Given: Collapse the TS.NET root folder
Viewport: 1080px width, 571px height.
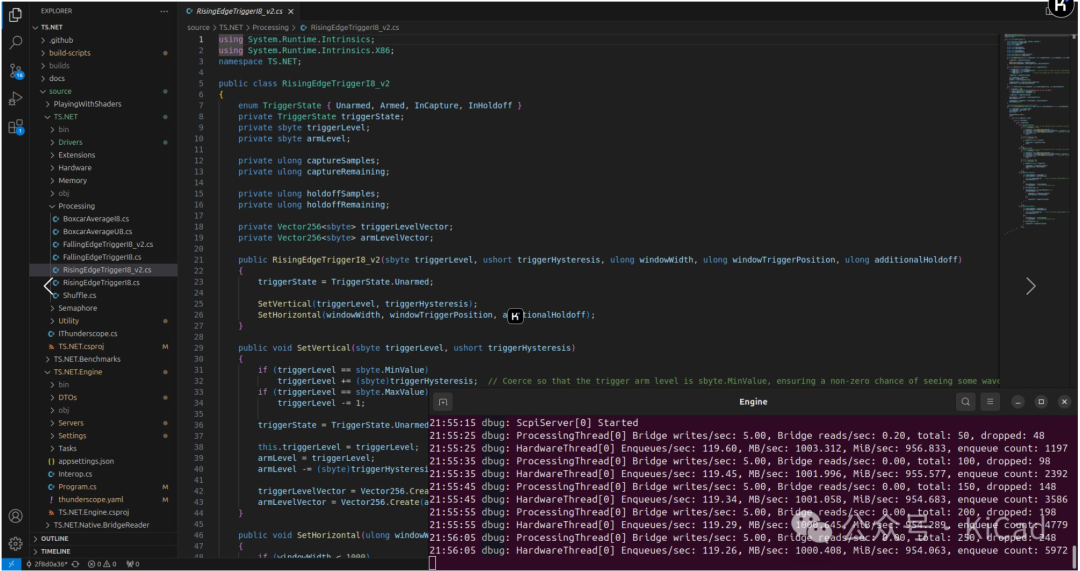Looking at the screenshot, I should coord(103,28).
